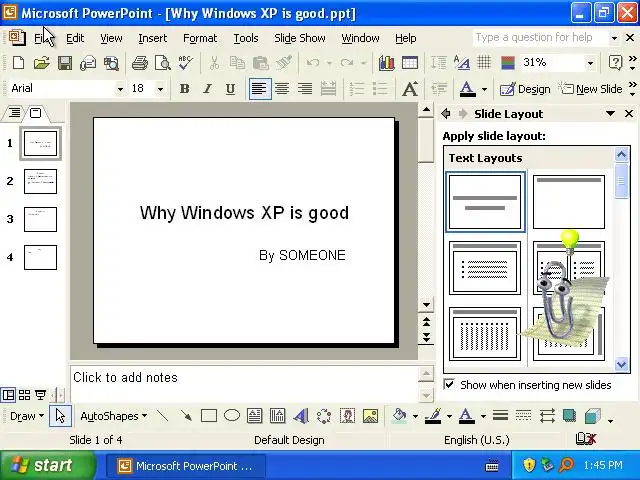Click the Fill Color paint bucket

click(399, 416)
